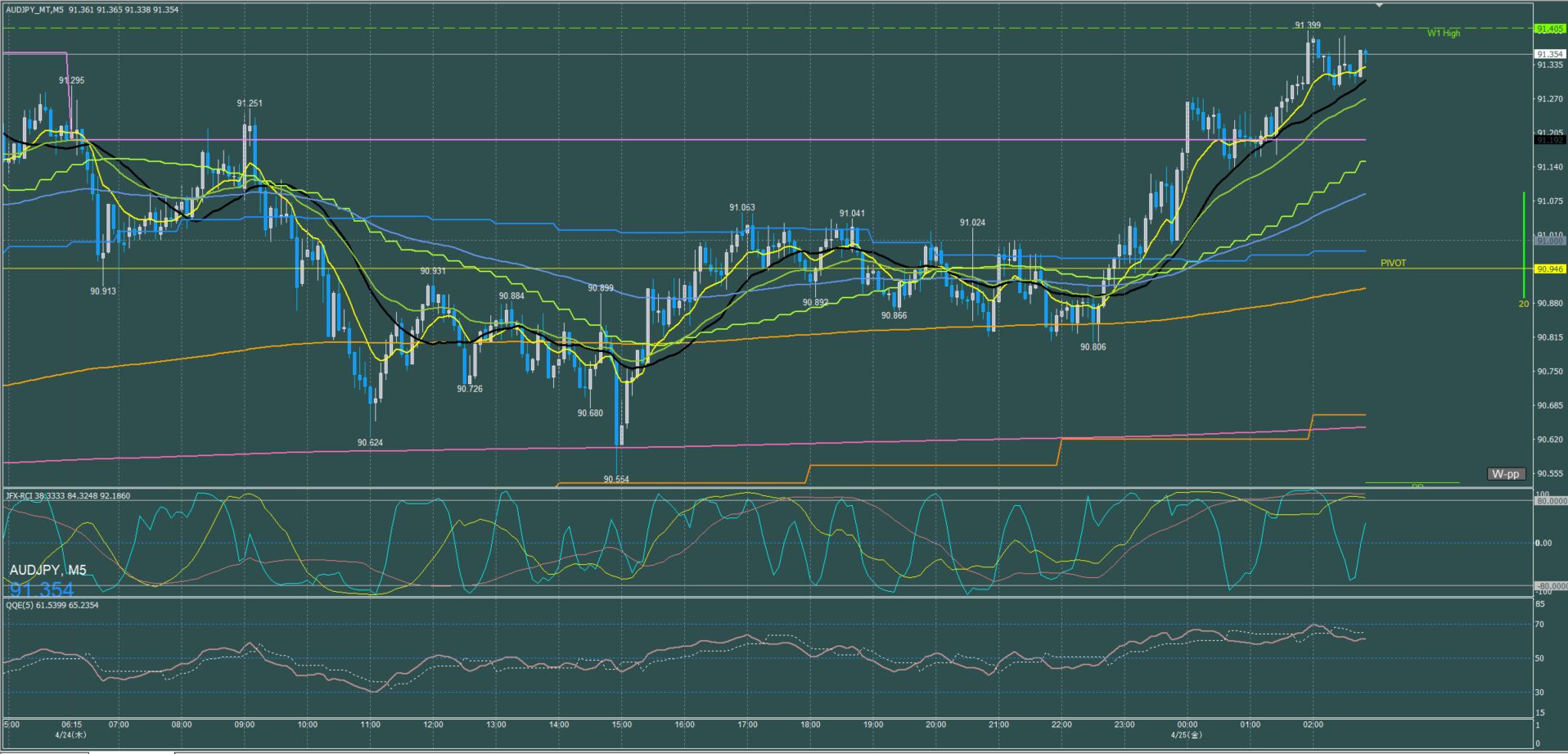Click the green 91.405 price tag
Image resolution: width=1568 pixels, height=754 pixels.
point(1550,29)
